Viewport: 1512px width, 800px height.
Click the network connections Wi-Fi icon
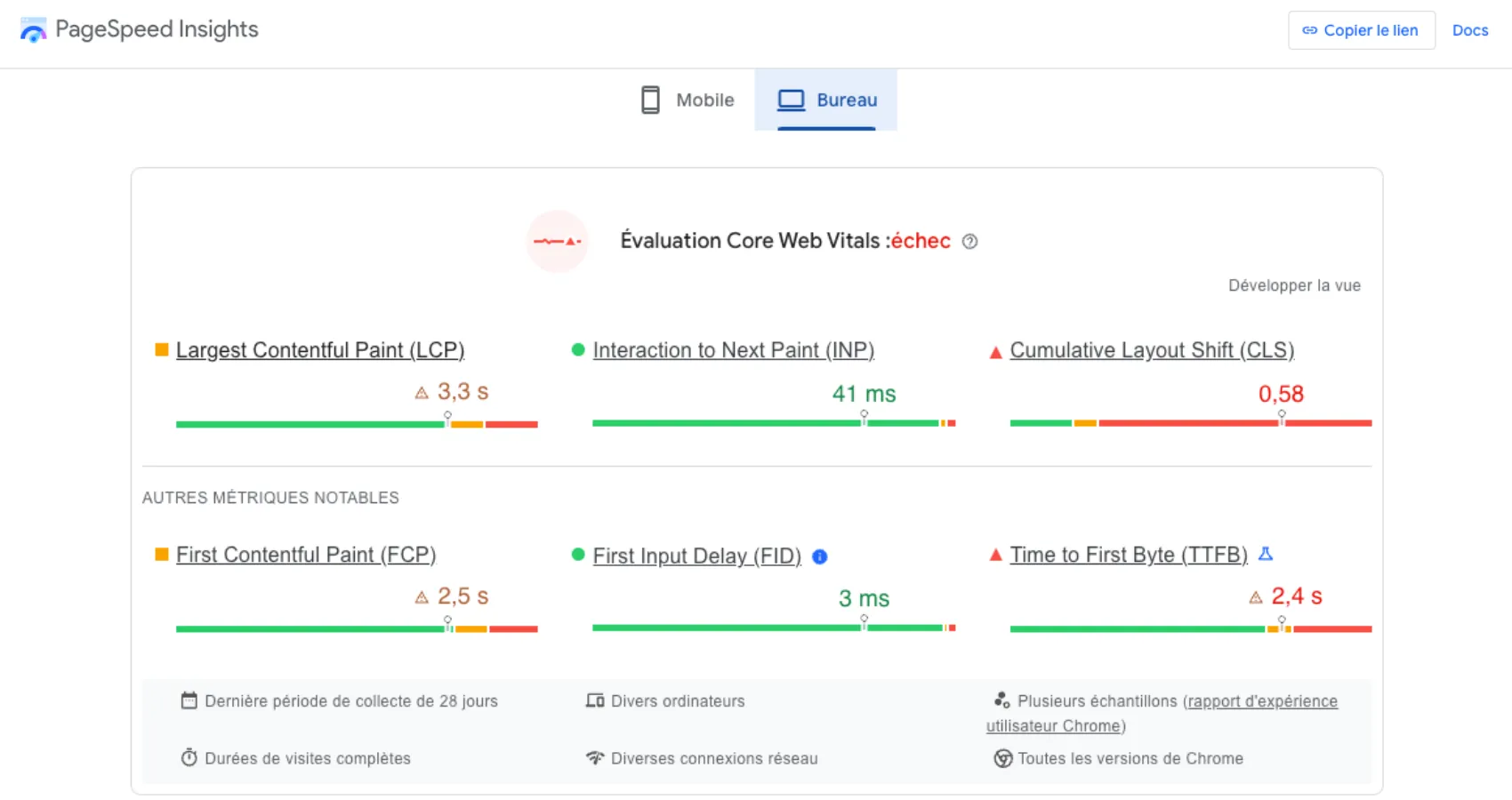point(595,758)
